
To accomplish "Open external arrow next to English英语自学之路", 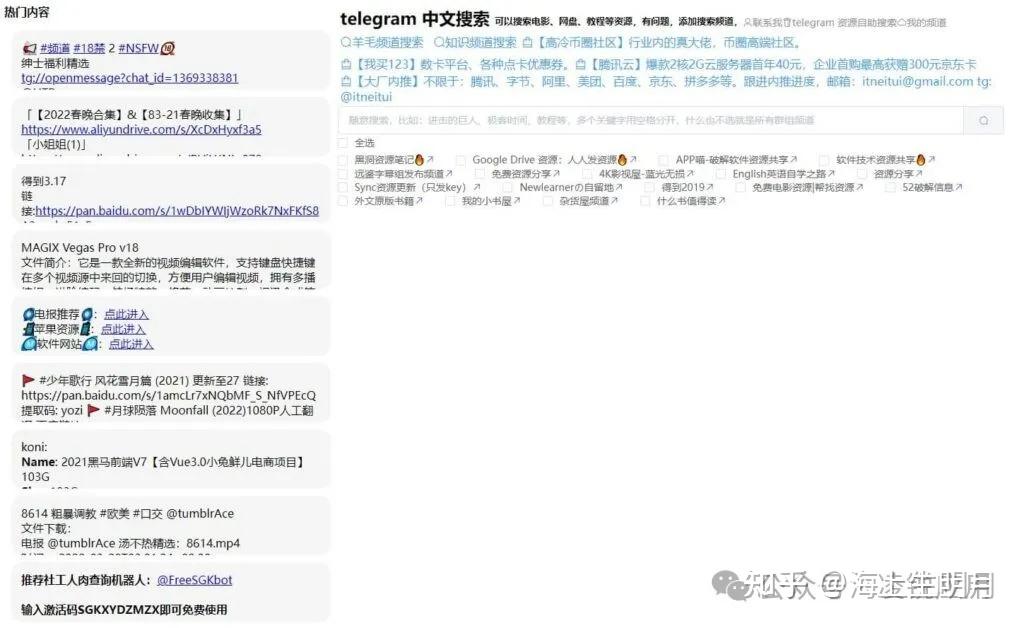I will click(x=831, y=174).
